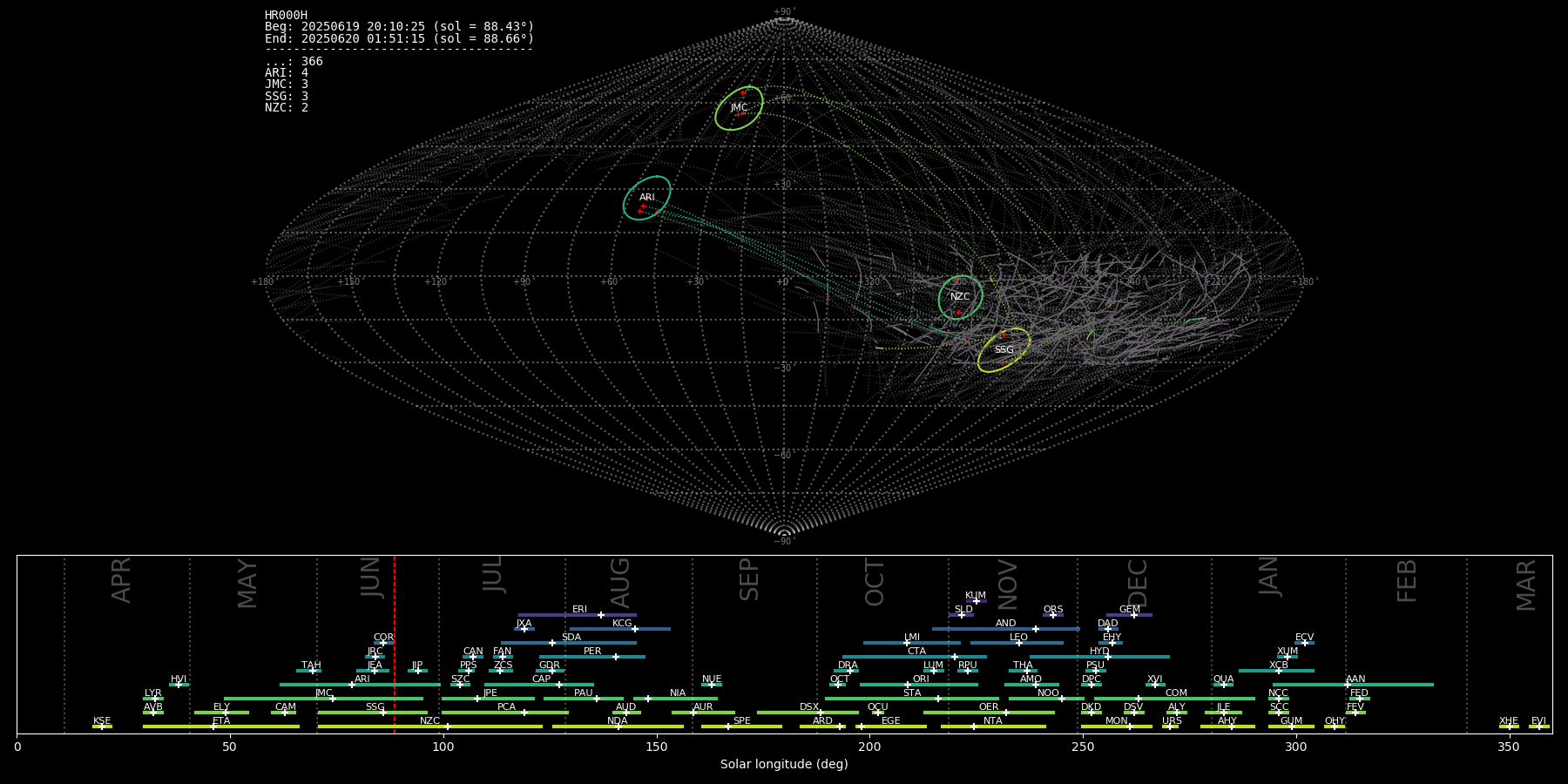Click the ARI shower bar in timeline

tap(361, 685)
